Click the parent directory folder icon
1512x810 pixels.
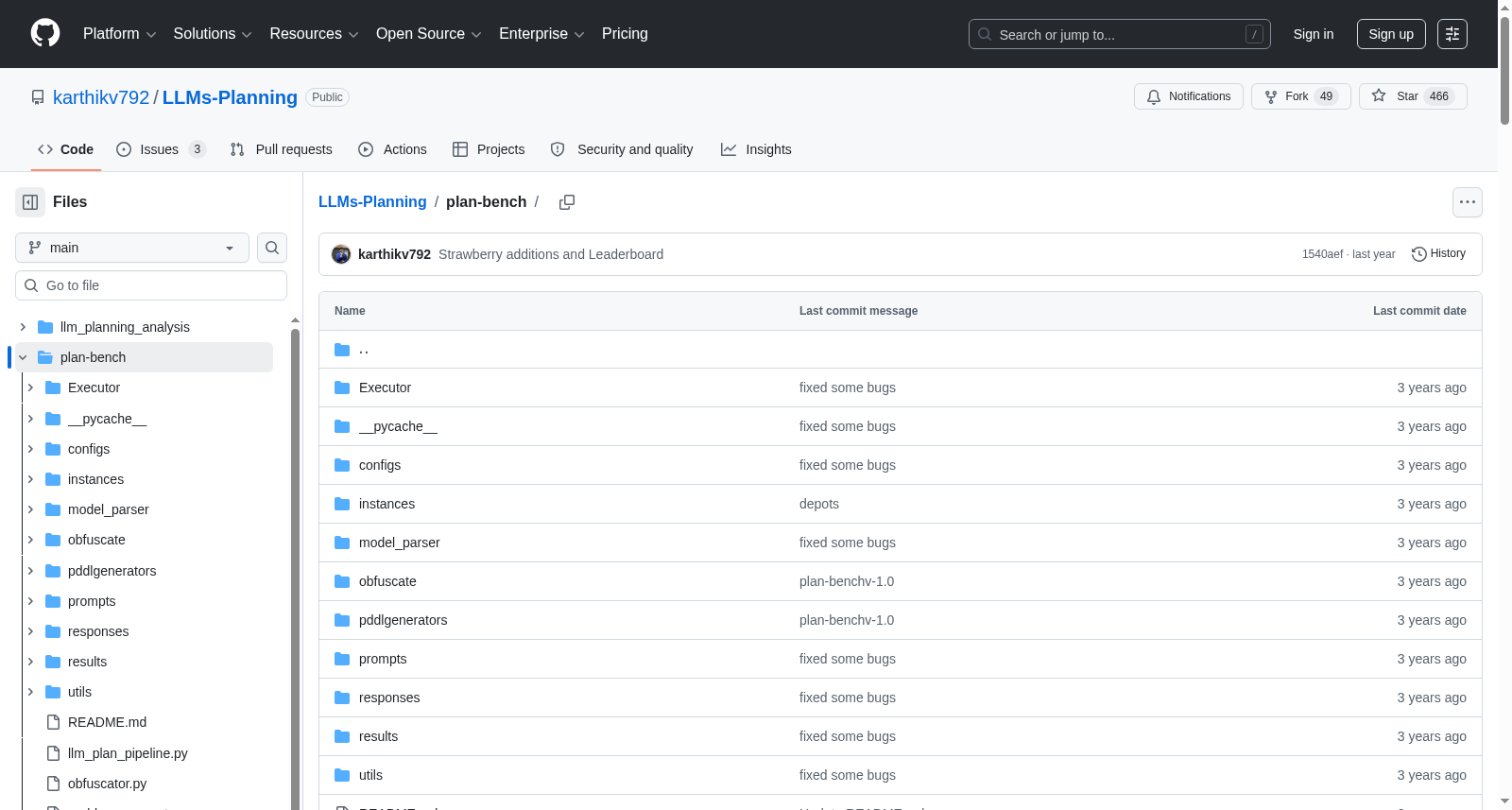click(342, 350)
